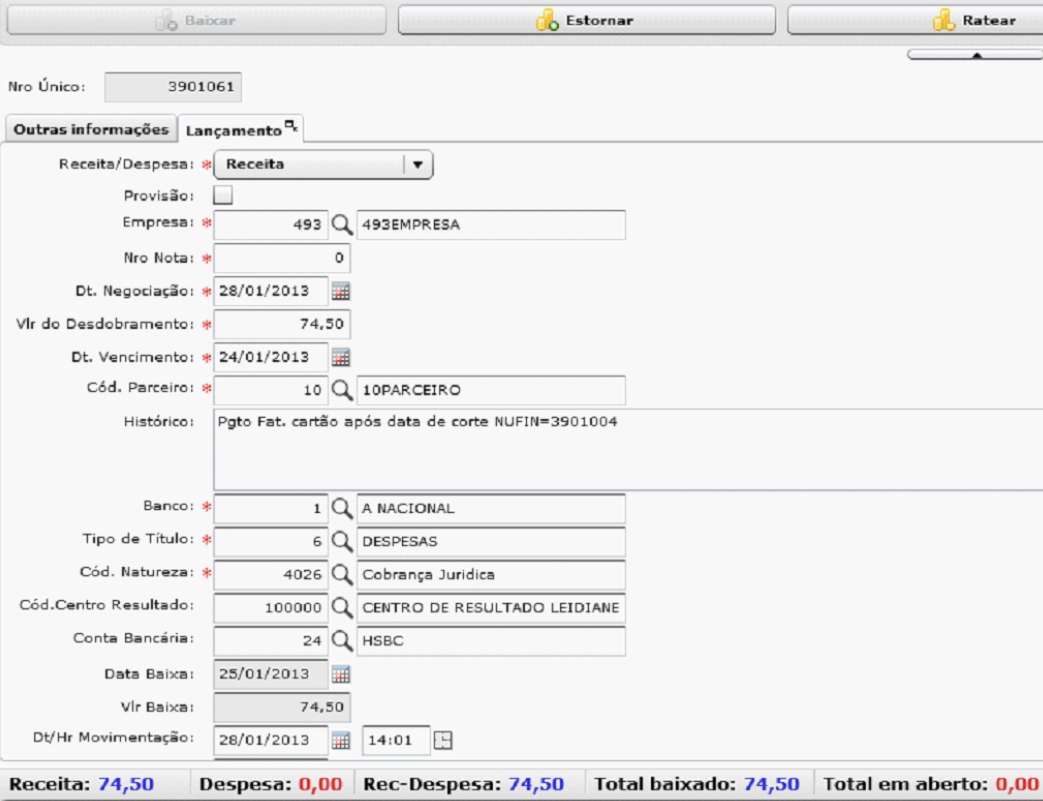The height and width of the screenshot is (801, 1043).
Task: Click Dt. Vencimento date field
Action: click(x=271, y=357)
